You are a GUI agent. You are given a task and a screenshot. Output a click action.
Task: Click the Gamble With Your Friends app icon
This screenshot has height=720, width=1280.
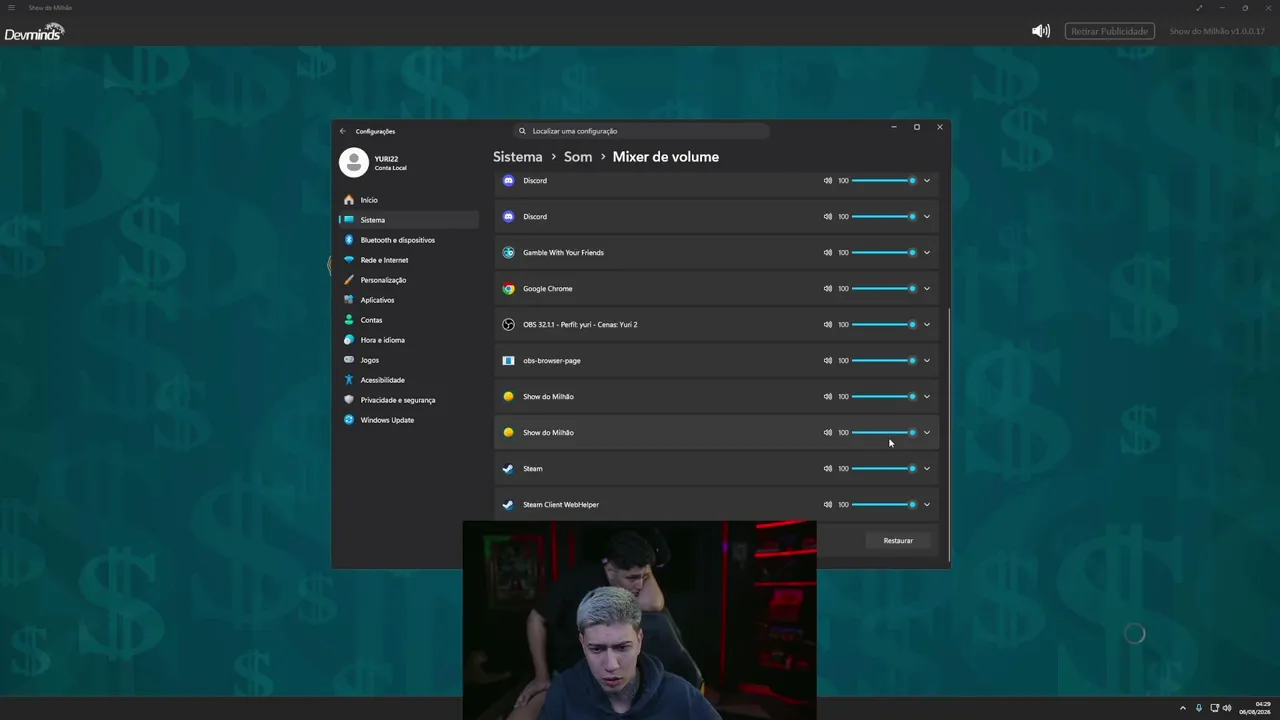508,253
